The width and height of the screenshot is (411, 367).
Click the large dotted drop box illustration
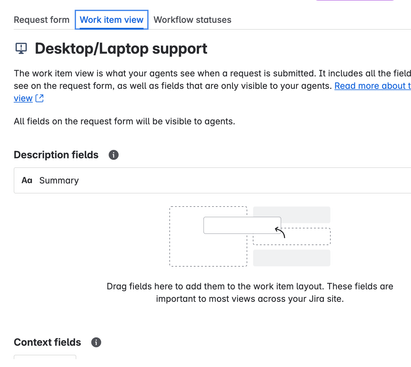tap(208, 236)
